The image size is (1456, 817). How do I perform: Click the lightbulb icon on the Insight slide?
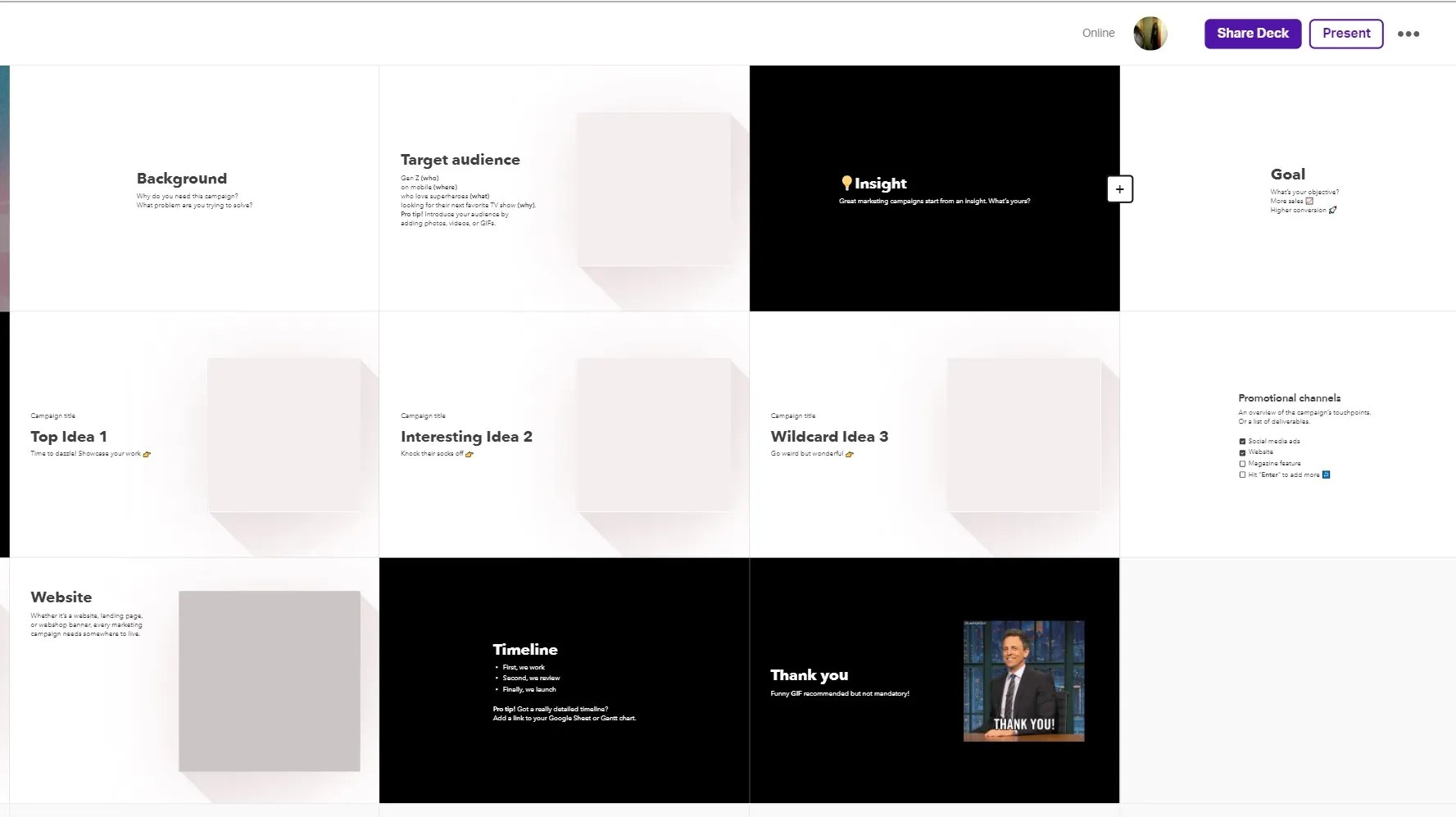click(x=846, y=183)
